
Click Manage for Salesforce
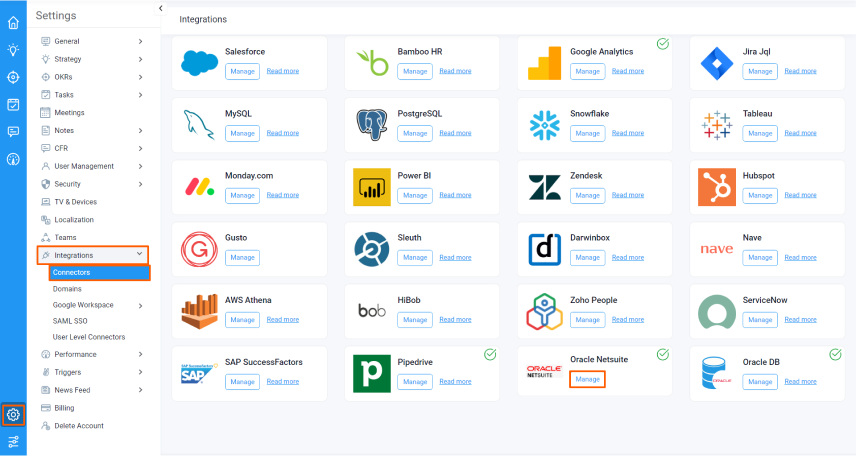coord(242,71)
